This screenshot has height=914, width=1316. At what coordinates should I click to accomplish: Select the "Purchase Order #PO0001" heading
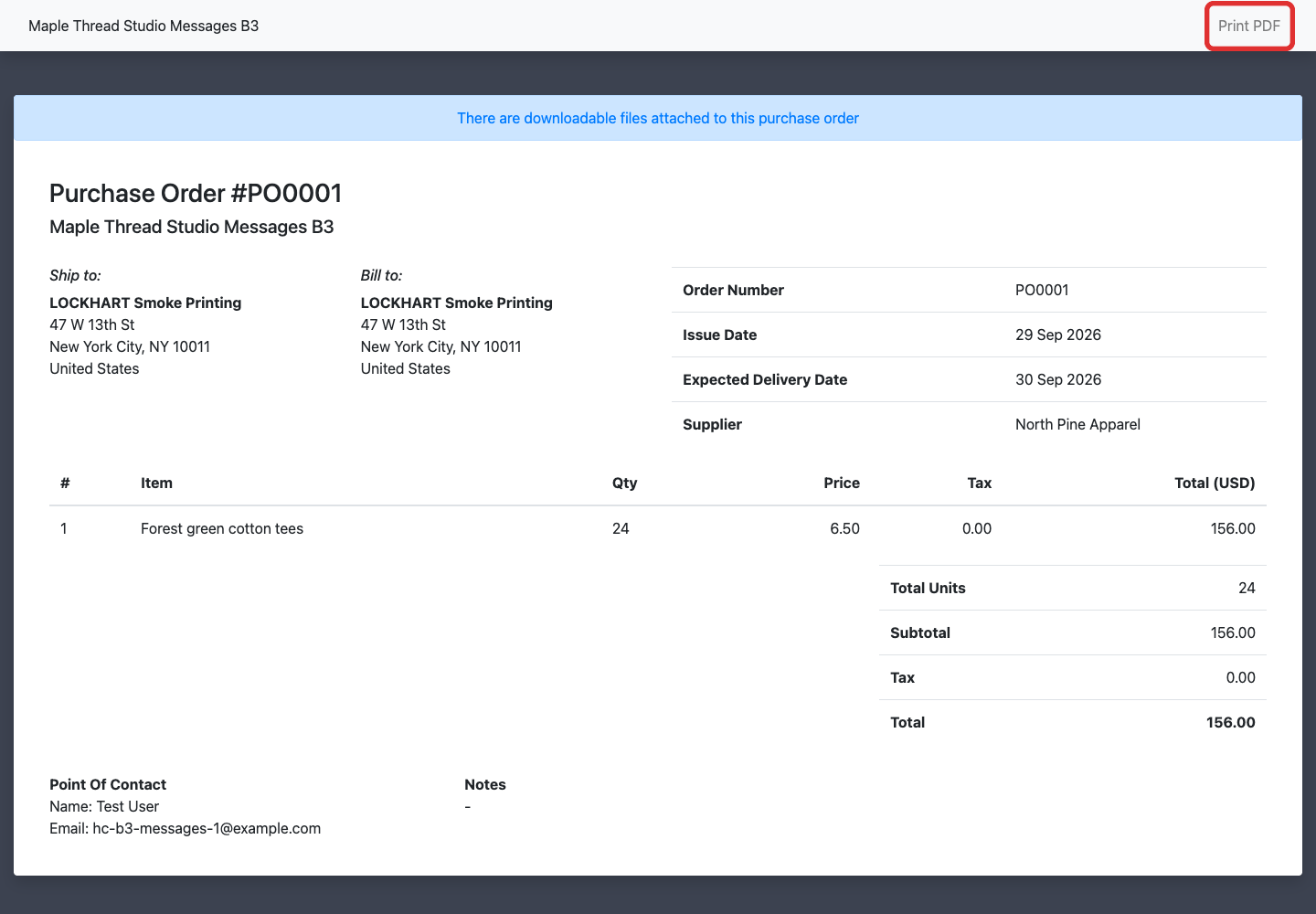click(196, 193)
